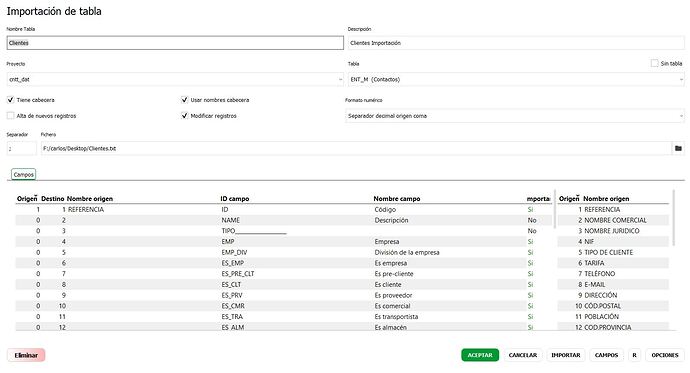Select the ES_PRV field row
The width and height of the screenshot is (690, 373).
coord(284,295)
